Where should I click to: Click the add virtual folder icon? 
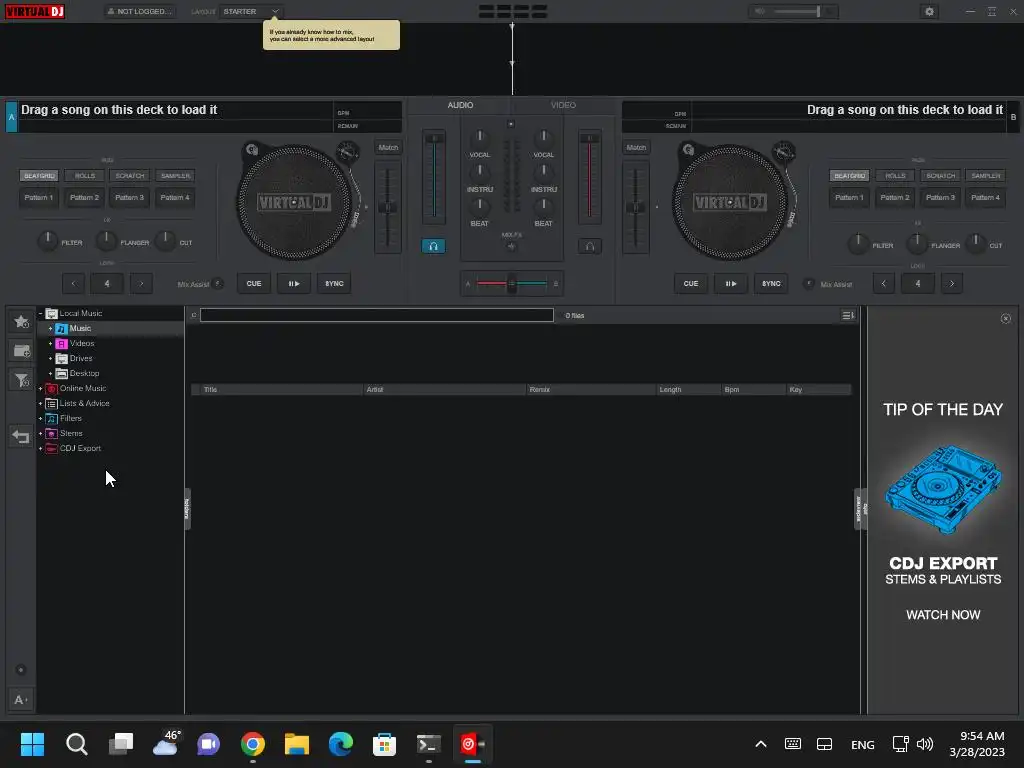tap(22, 351)
